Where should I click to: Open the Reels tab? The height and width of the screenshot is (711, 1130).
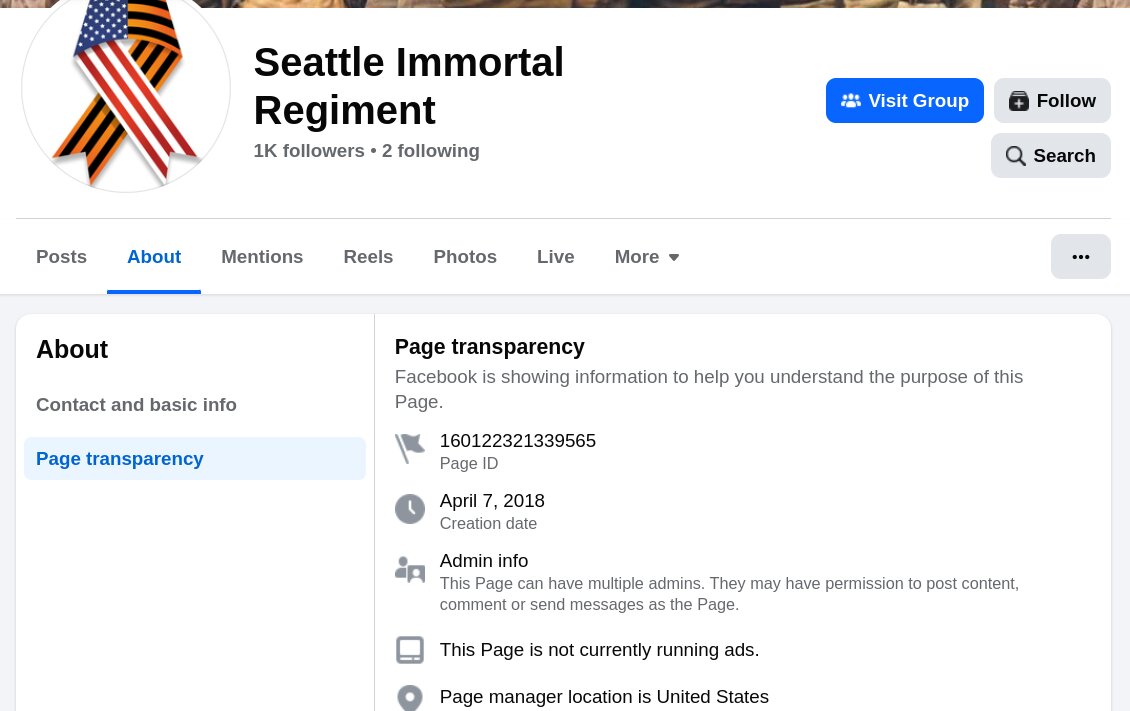[x=368, y=257]
